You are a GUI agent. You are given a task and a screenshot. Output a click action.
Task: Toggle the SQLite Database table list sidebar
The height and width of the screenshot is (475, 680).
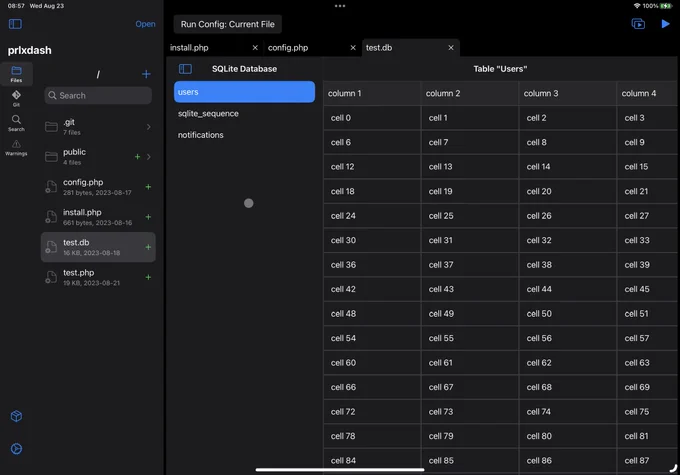185,69
